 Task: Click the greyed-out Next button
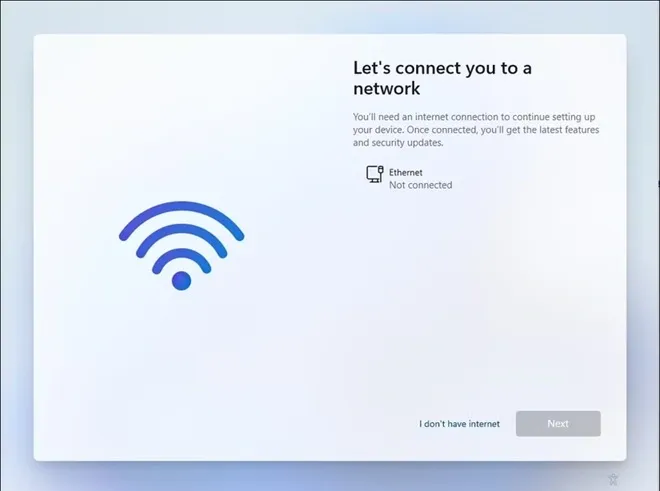pos(558,424)
